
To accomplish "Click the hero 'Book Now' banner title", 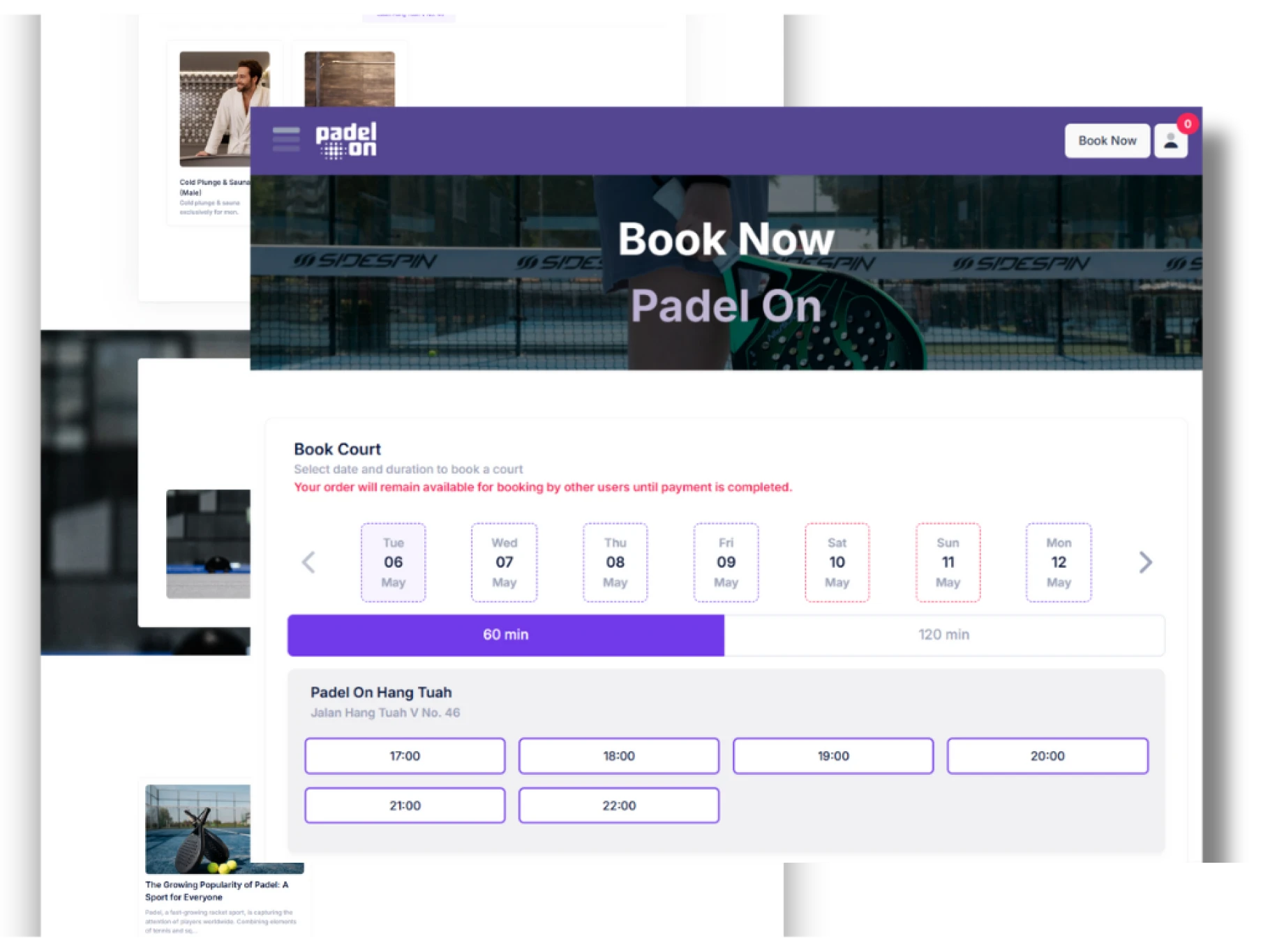I will click(726, 239).
